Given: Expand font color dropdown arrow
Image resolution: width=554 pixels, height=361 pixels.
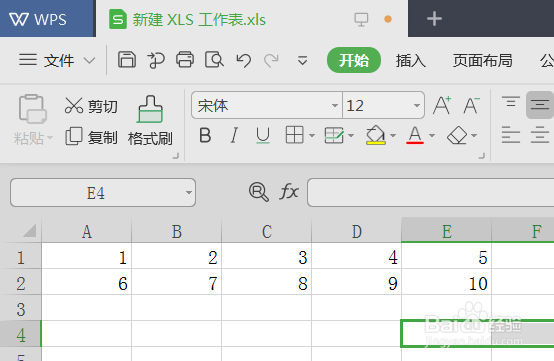Looking at the screenshot, I should tap(432, 135).
